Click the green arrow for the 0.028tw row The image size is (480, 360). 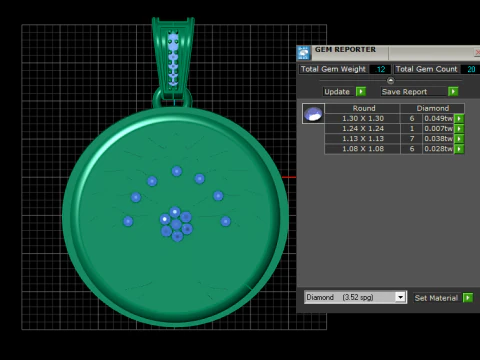(459, 149)
